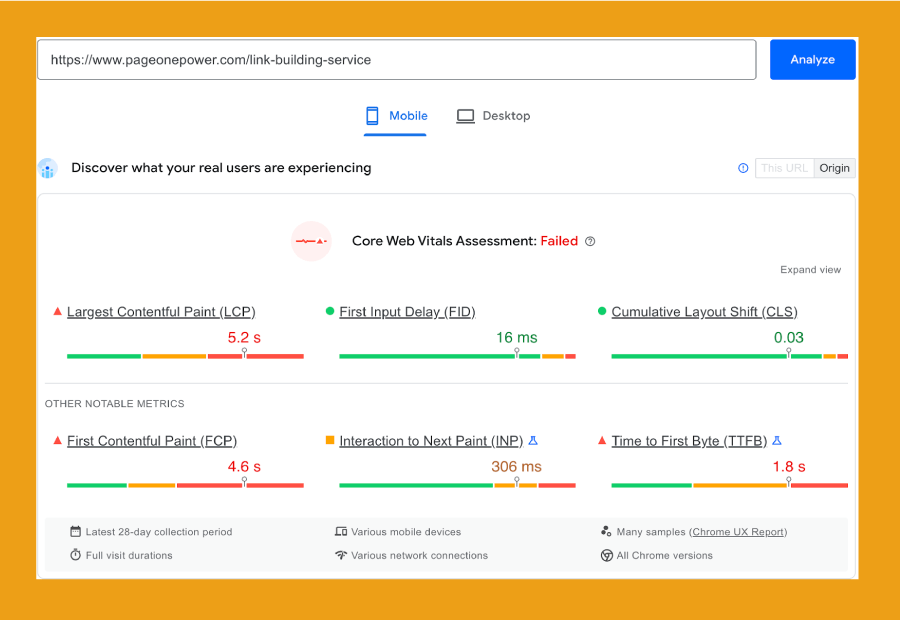Viewport: 900px width, 620px height.
Task: Open the Chrome UX Report link
Action: [x=738, y=532]
